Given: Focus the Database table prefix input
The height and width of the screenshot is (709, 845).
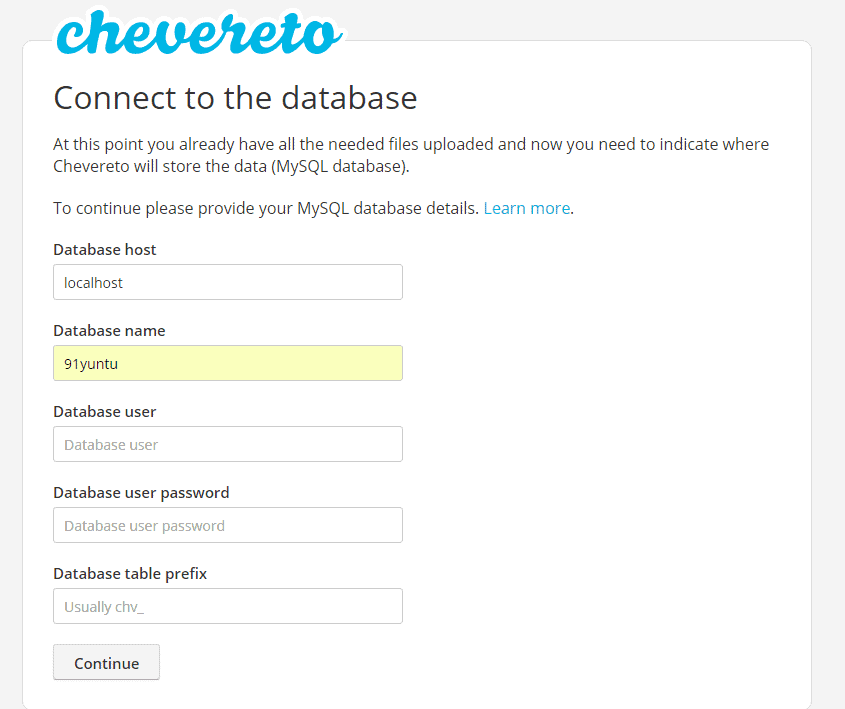Looking at the screenshot, I should (x=227, y=606).
